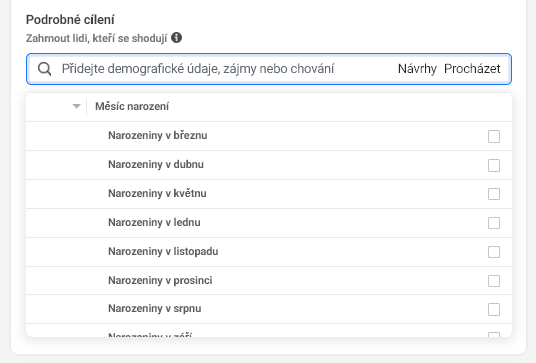Enable the Narozeniny v květnu checkbox

pos(494,194)
